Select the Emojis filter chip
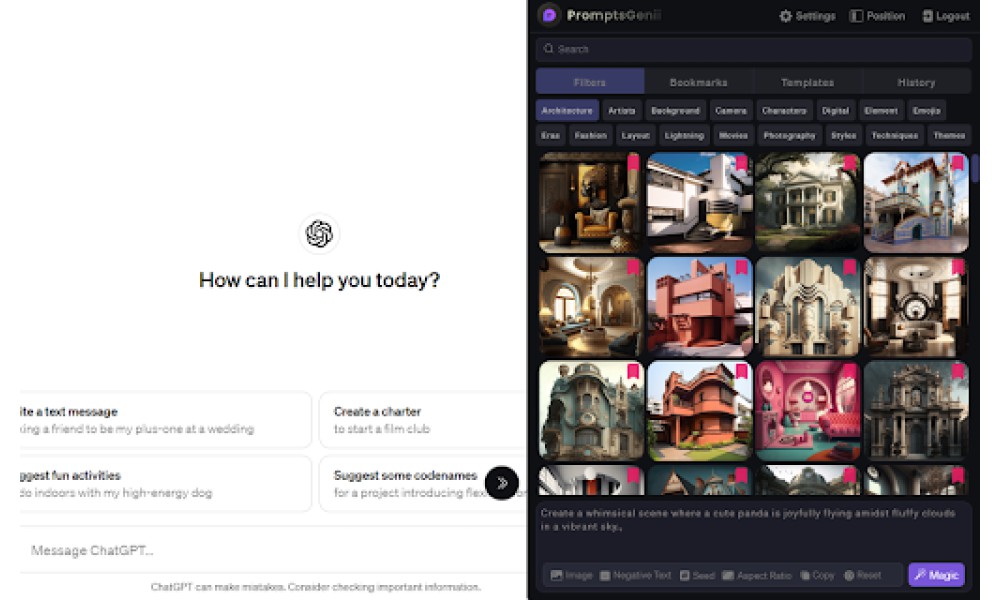The image size is (1000, 600). tap(926, 110)
